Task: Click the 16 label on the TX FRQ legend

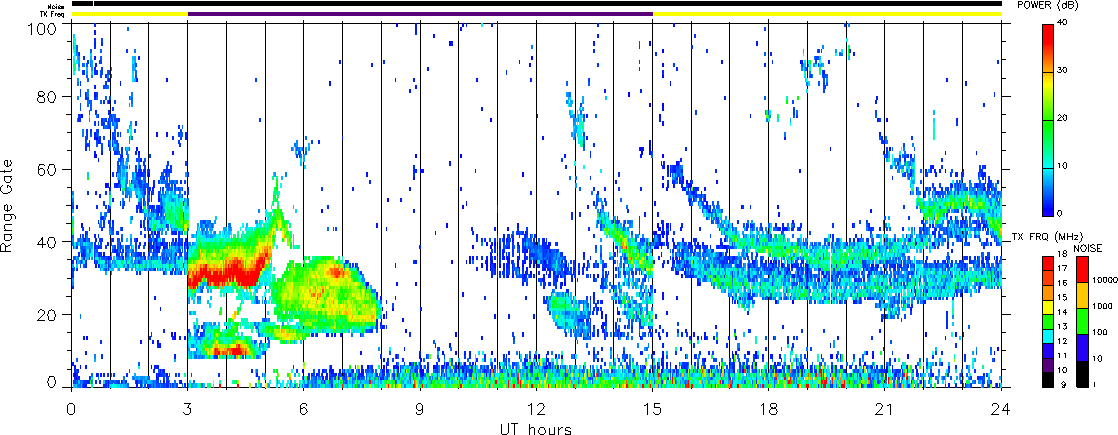Action: pyautogui.click(x=1061, y=284)
